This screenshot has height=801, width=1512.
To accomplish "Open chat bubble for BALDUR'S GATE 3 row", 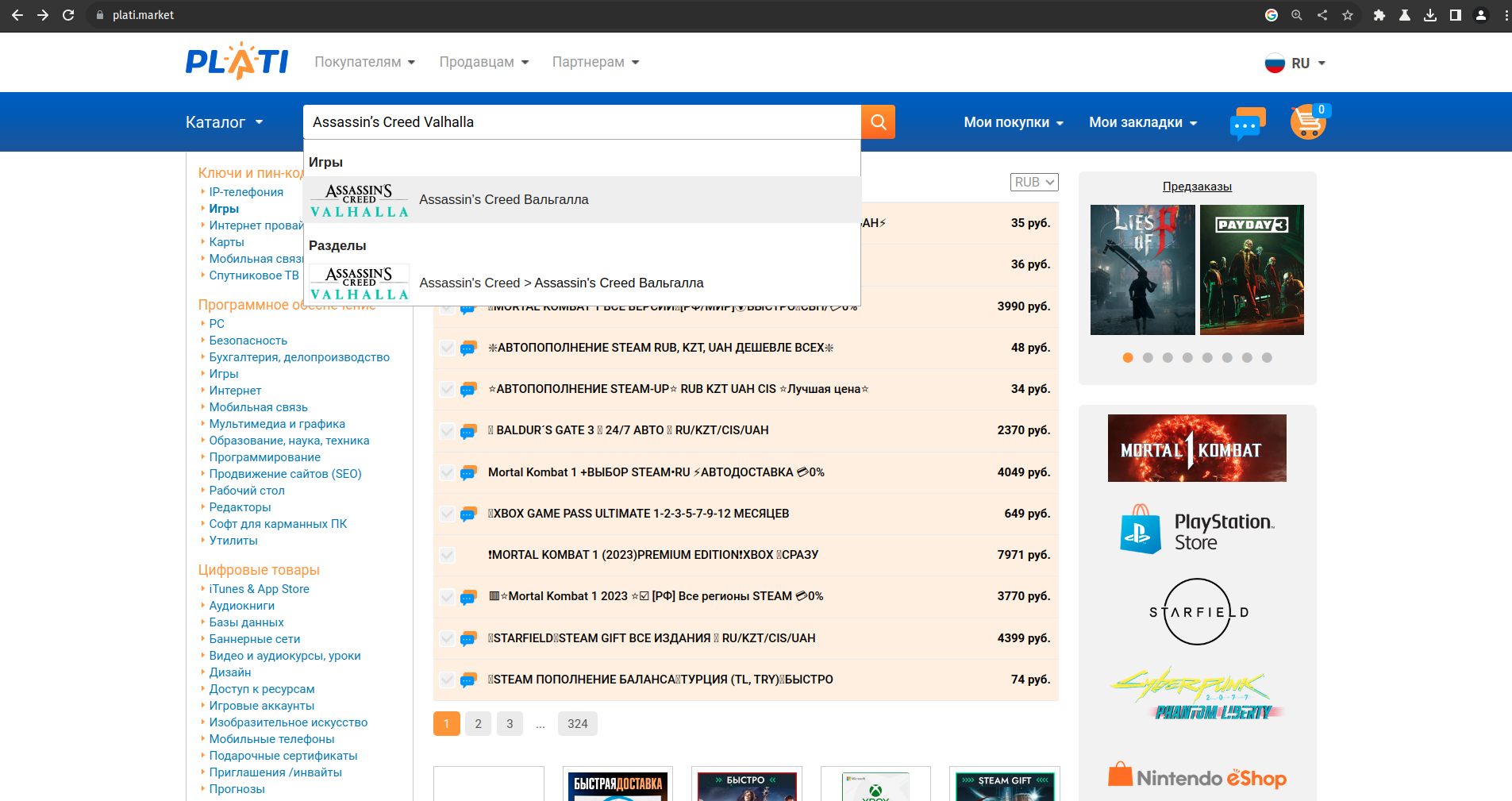I will pyautogui.click(x=468, y=431).
